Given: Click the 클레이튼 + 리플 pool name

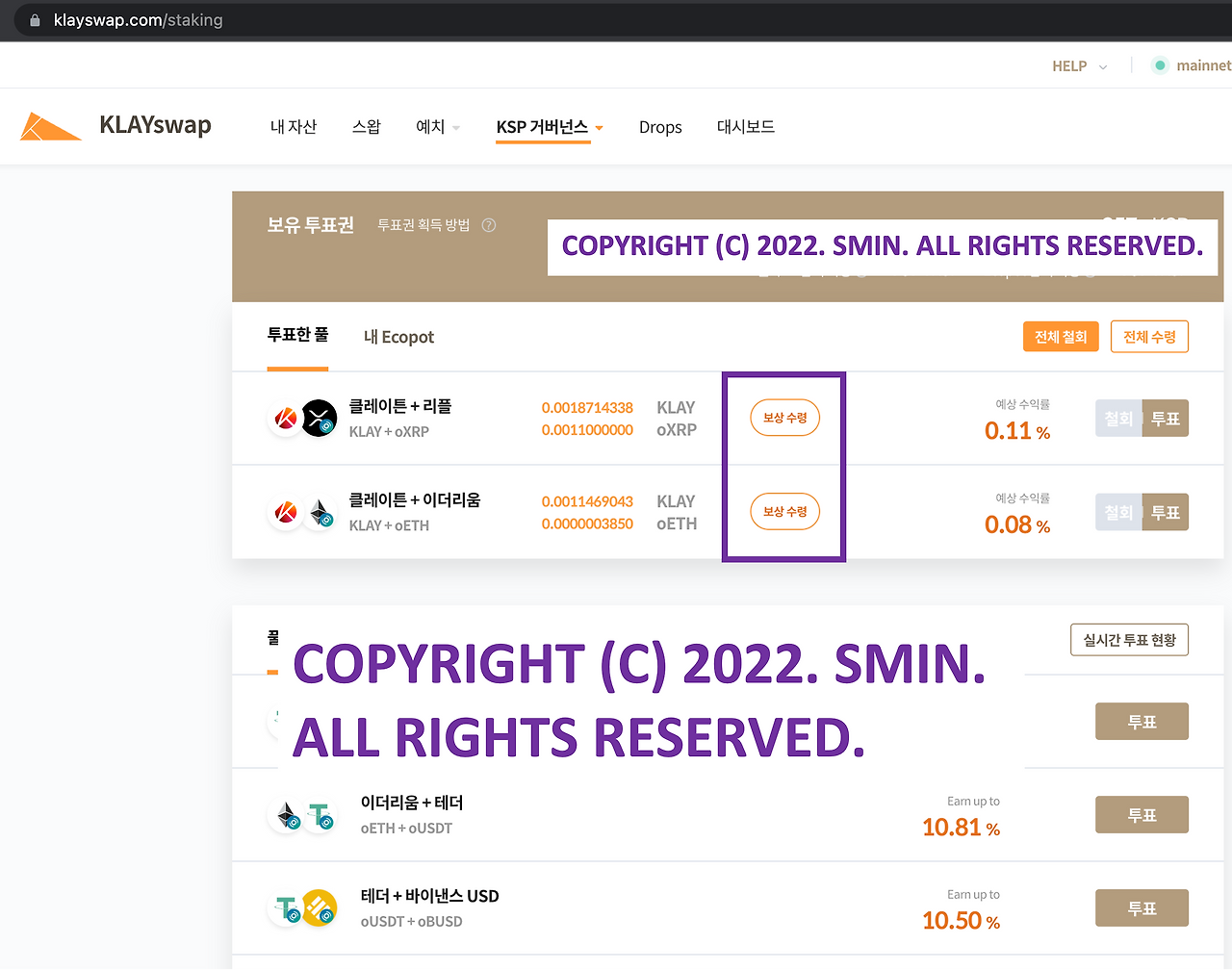Looking at the screenshot, I should tap(400, 406).
